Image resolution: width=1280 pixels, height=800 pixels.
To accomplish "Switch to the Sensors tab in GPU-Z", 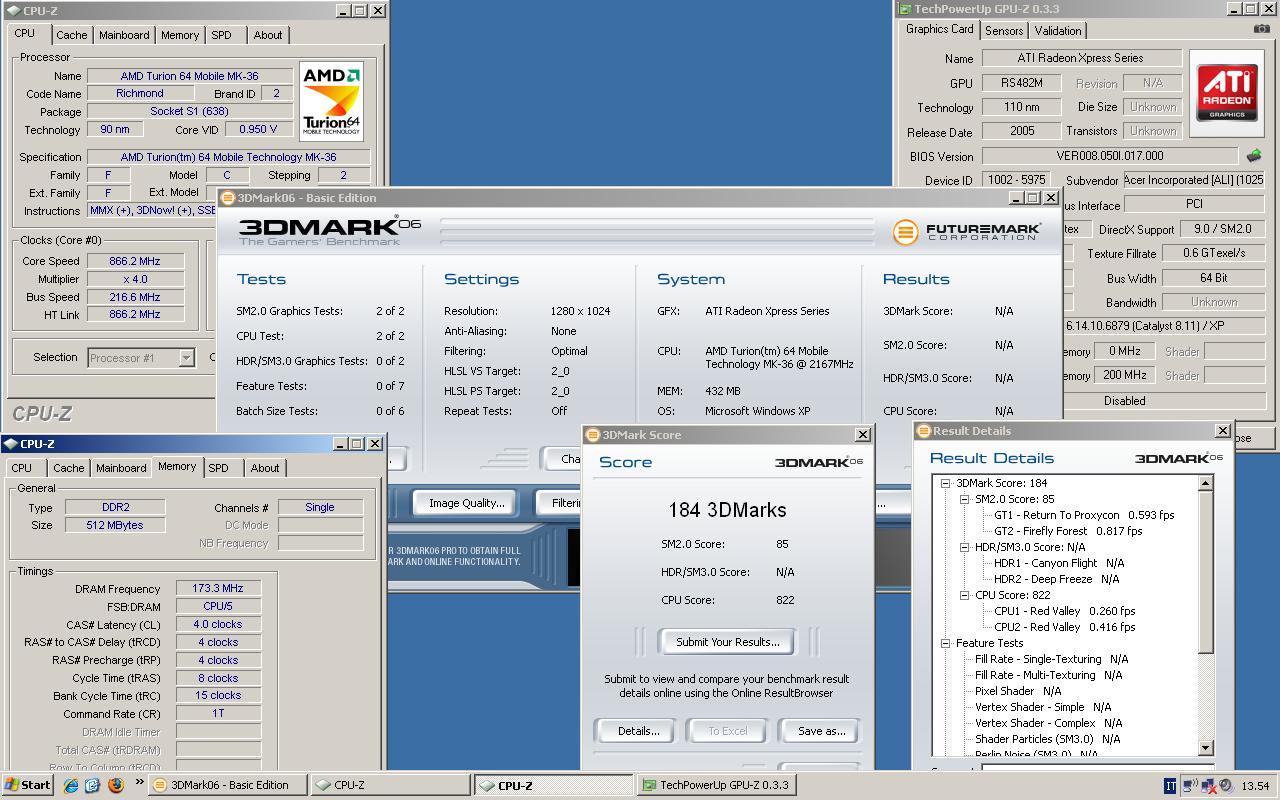I will pyautogui.click(x=1004, y=31).
